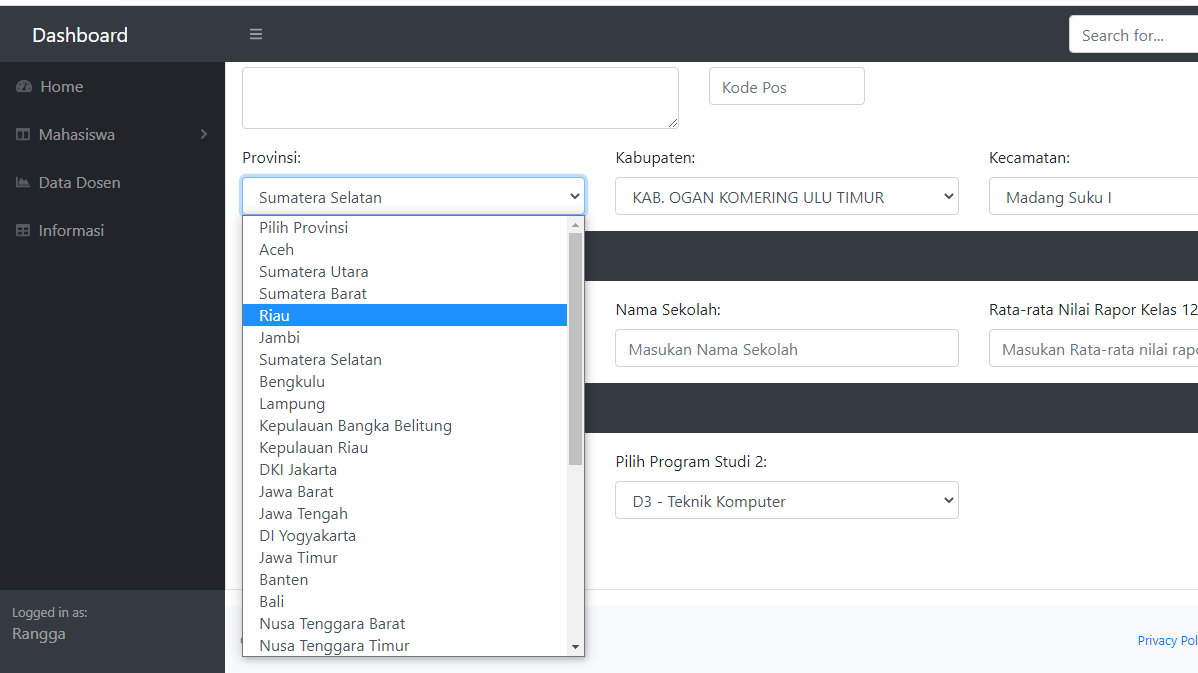Open the Kecamatan selector showing Madang Suku I

(1090, 196)
